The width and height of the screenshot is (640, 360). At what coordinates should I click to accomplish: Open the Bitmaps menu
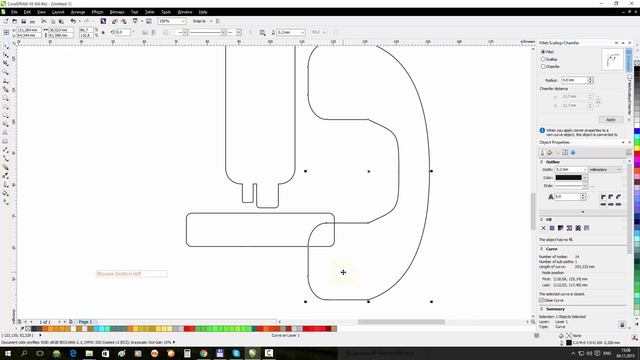click(x=117, y=12)
